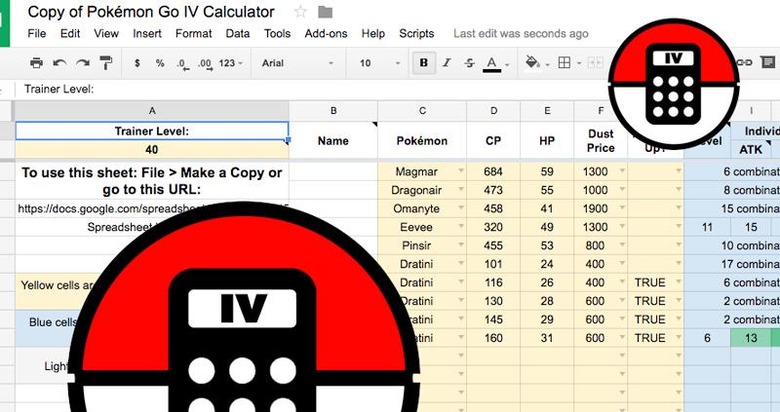Star this spreadsheet document
Viewport: 780px width, 412px height.
coord(300,12)
